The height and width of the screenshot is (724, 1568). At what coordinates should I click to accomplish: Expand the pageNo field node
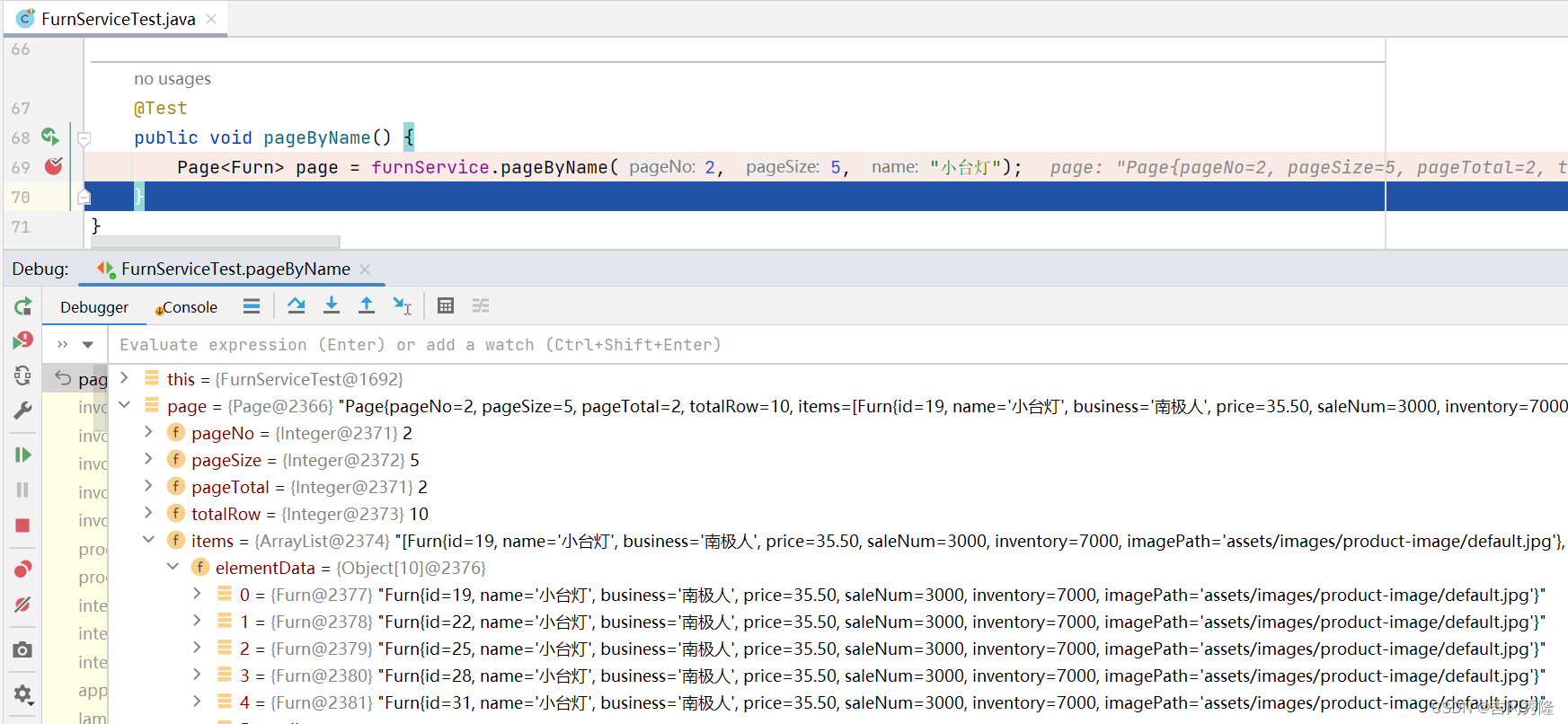pos(149,432)
